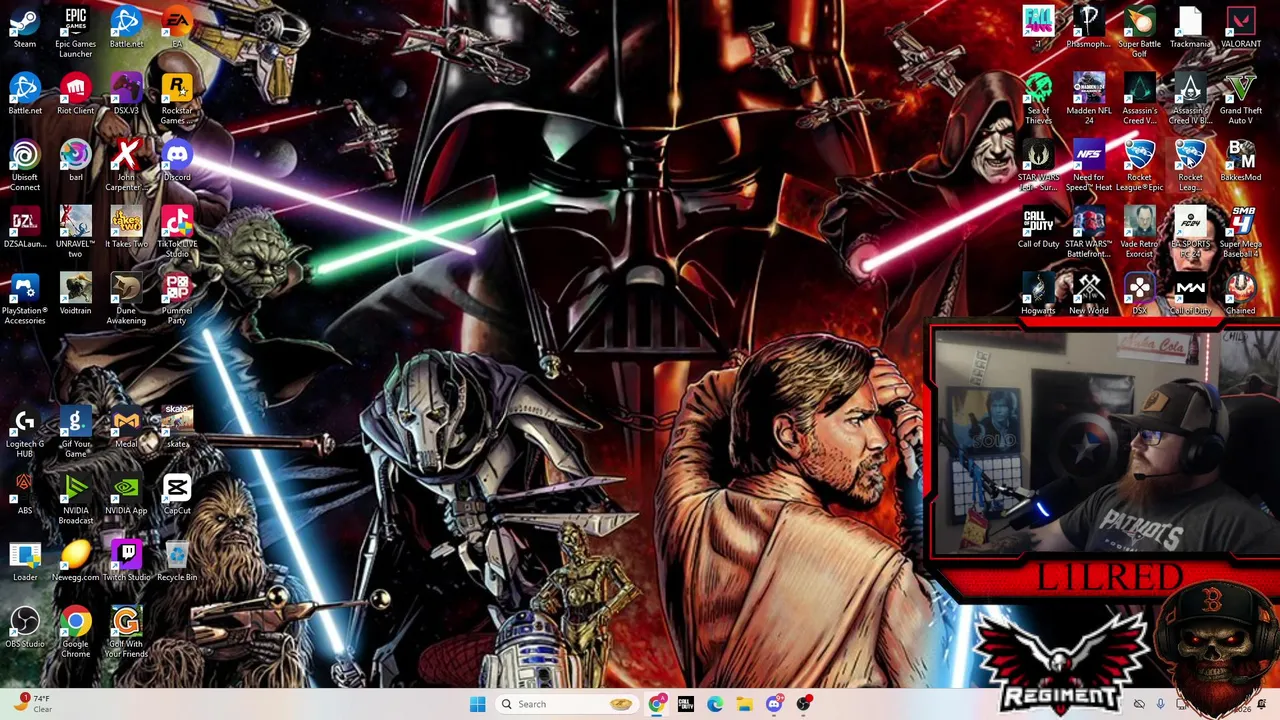Select the Voidtrain desktop shortcut

click(76, 294)
